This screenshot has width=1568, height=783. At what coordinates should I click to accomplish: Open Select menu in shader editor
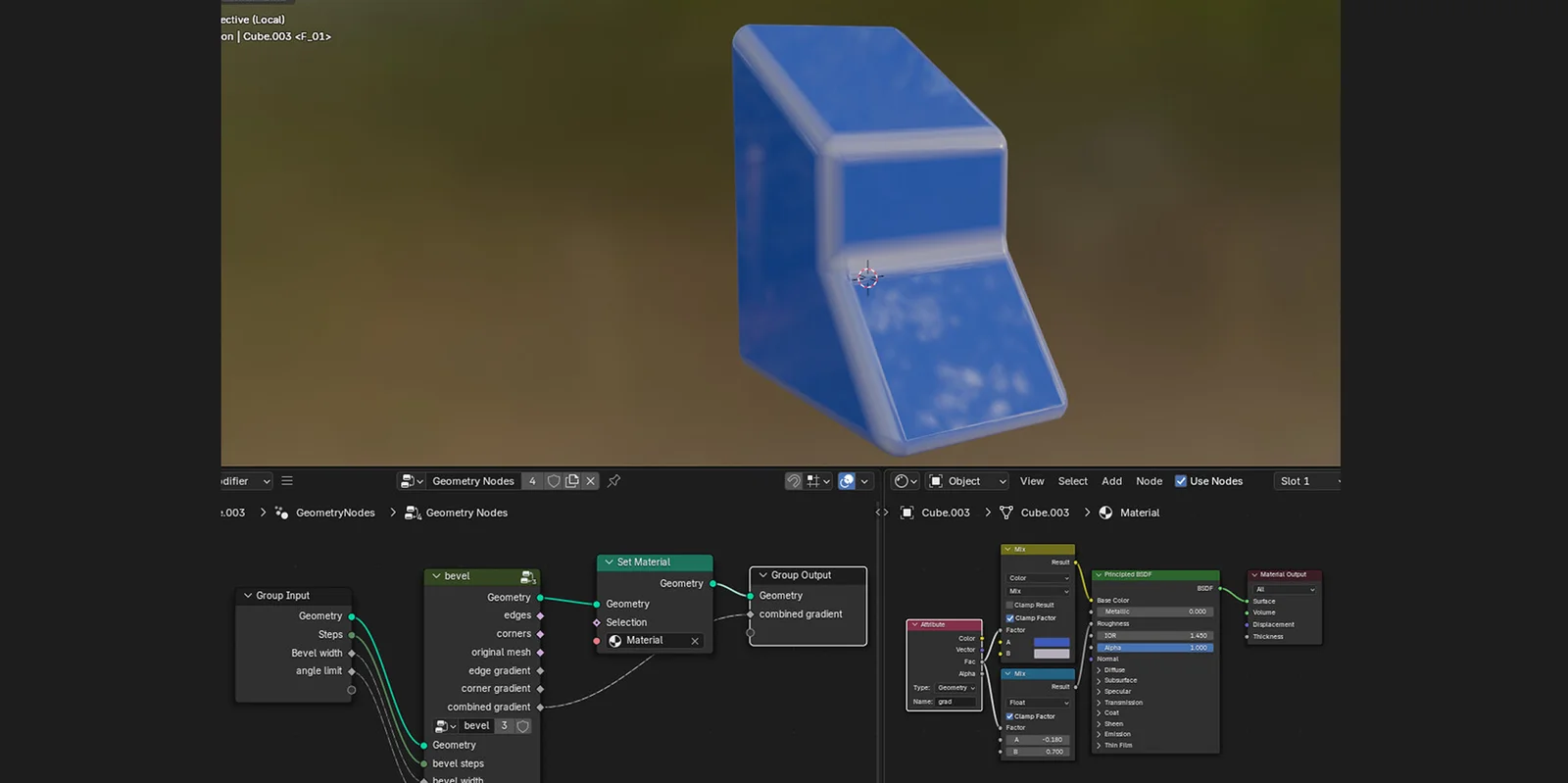(1073, 481)
